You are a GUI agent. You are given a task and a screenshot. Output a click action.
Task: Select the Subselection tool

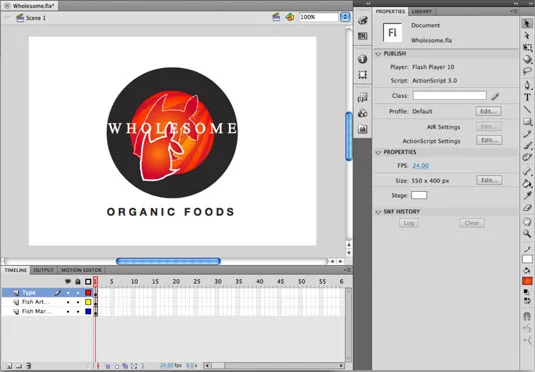pos(527,35)
